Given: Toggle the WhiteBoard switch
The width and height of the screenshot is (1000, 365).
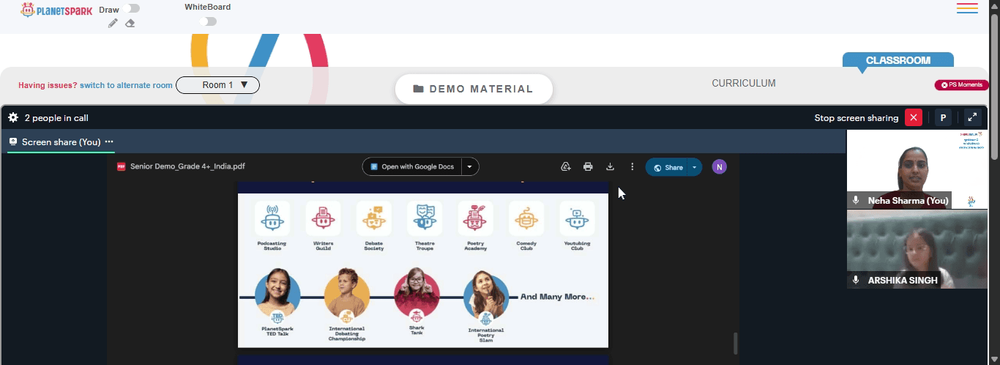Looking at the screenshot, I should point(208,22).
